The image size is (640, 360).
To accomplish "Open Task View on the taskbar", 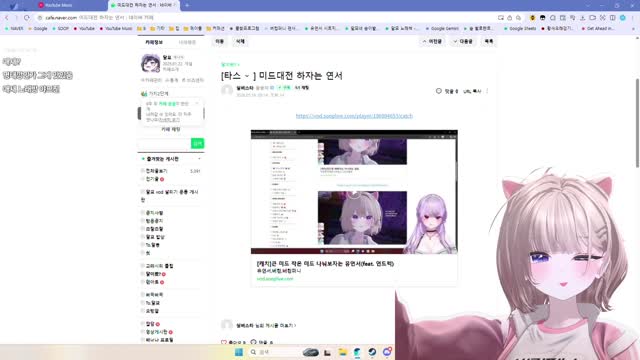I will coord(327,352).
